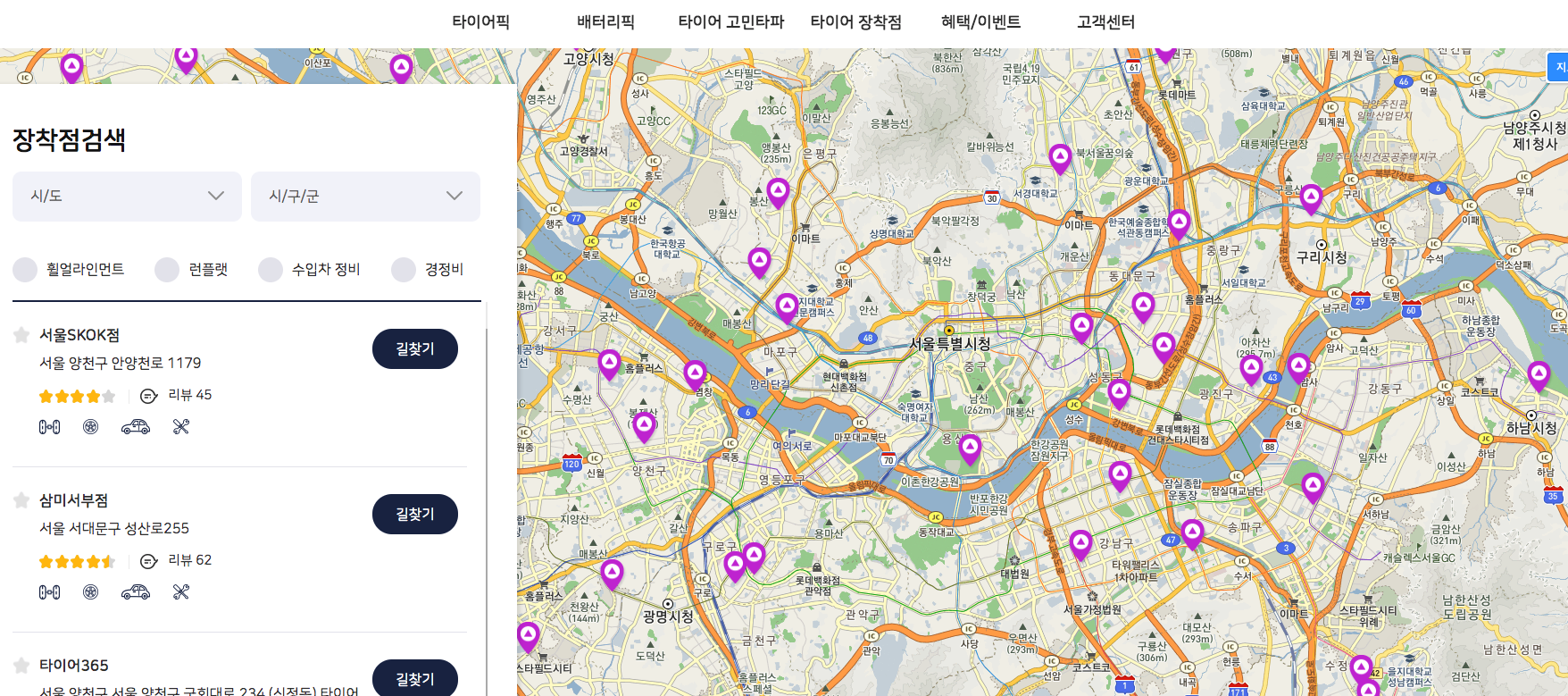
Task: Open the 시/구/군 district dropdown
Action: pos(365,197)
